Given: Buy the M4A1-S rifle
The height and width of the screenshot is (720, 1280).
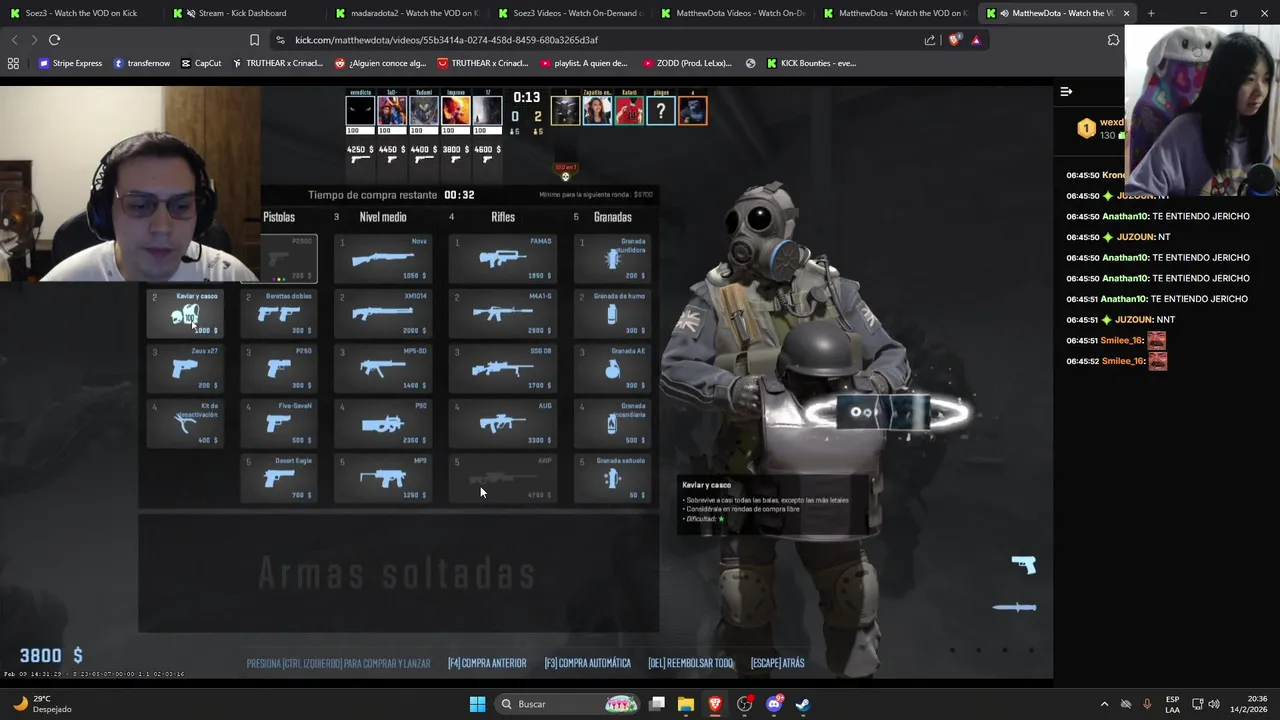Looking at the screenshot, I should (x=503, y=313).
